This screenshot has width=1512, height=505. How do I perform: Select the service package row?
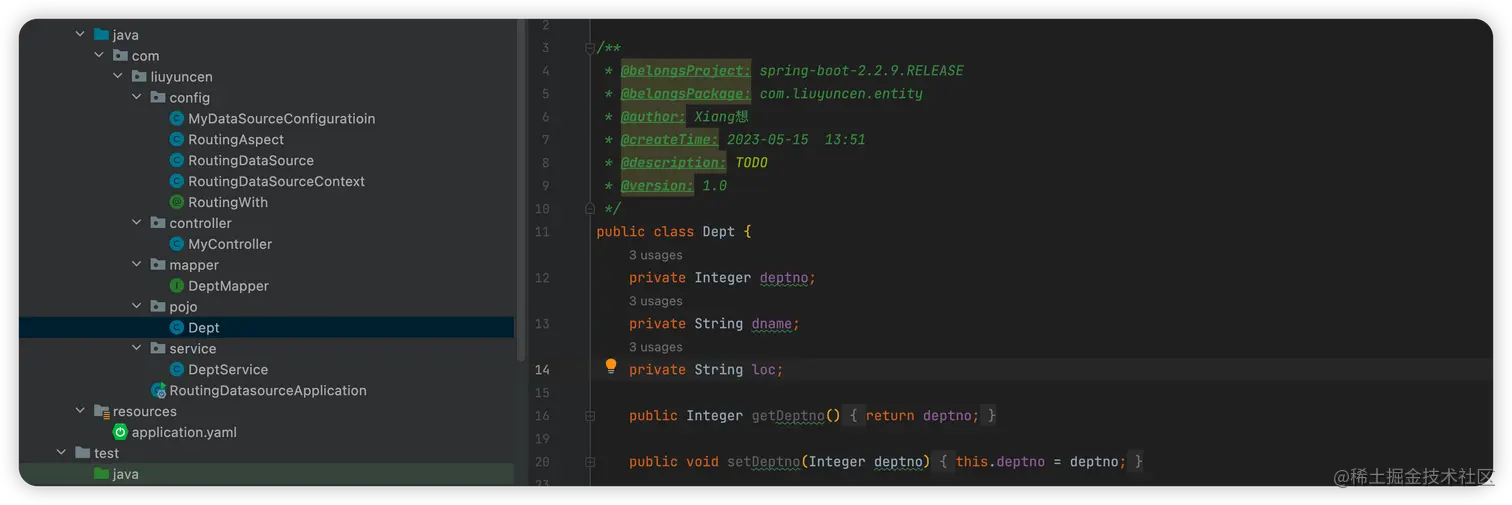tap(266, 349)
